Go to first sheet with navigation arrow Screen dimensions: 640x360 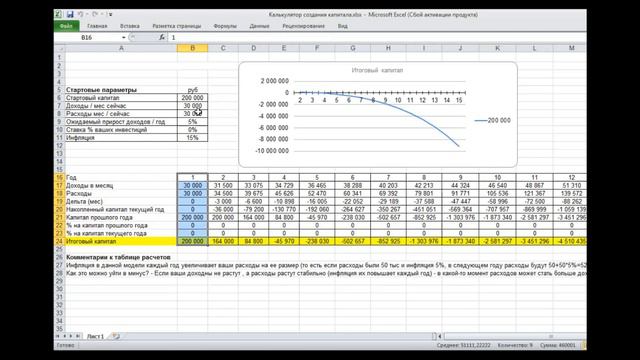pyautogui.click(x=58, y=336)
